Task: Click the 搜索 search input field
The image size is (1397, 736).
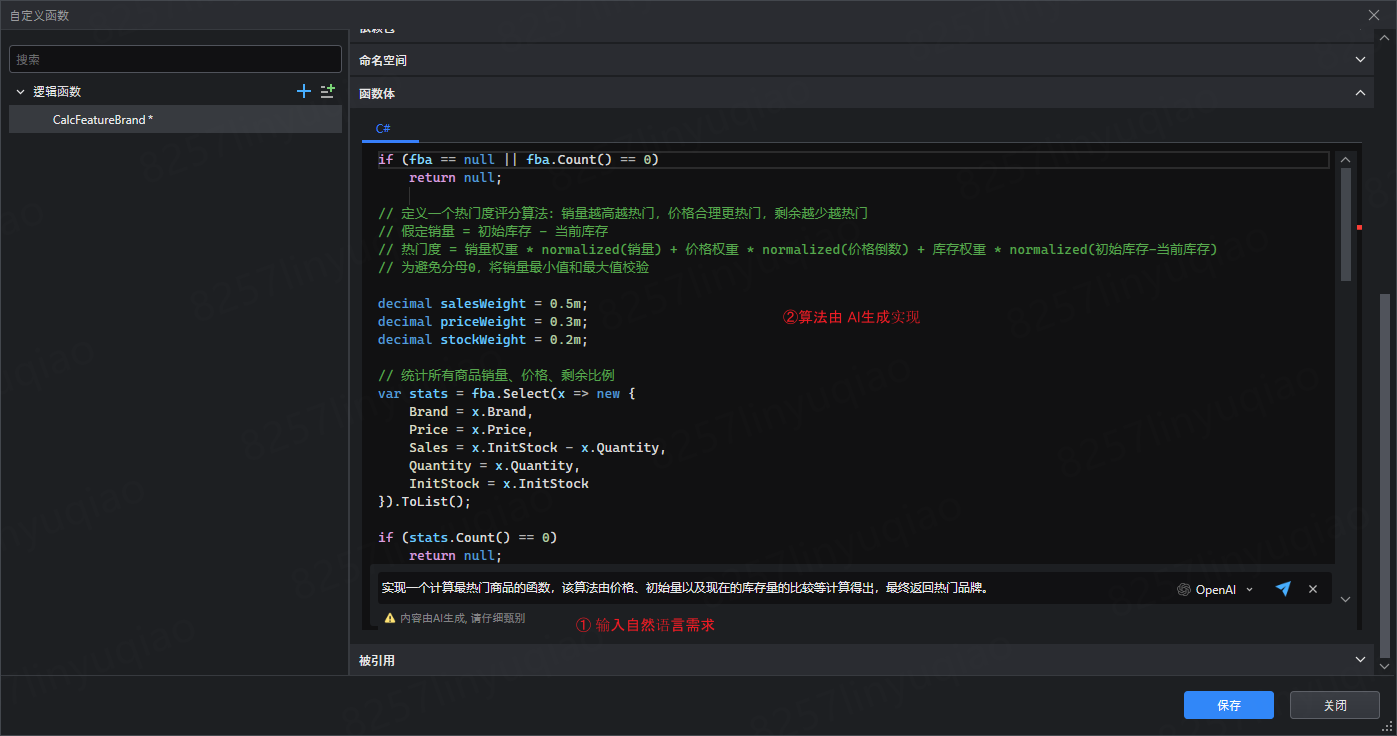Action: pos(175,60)
